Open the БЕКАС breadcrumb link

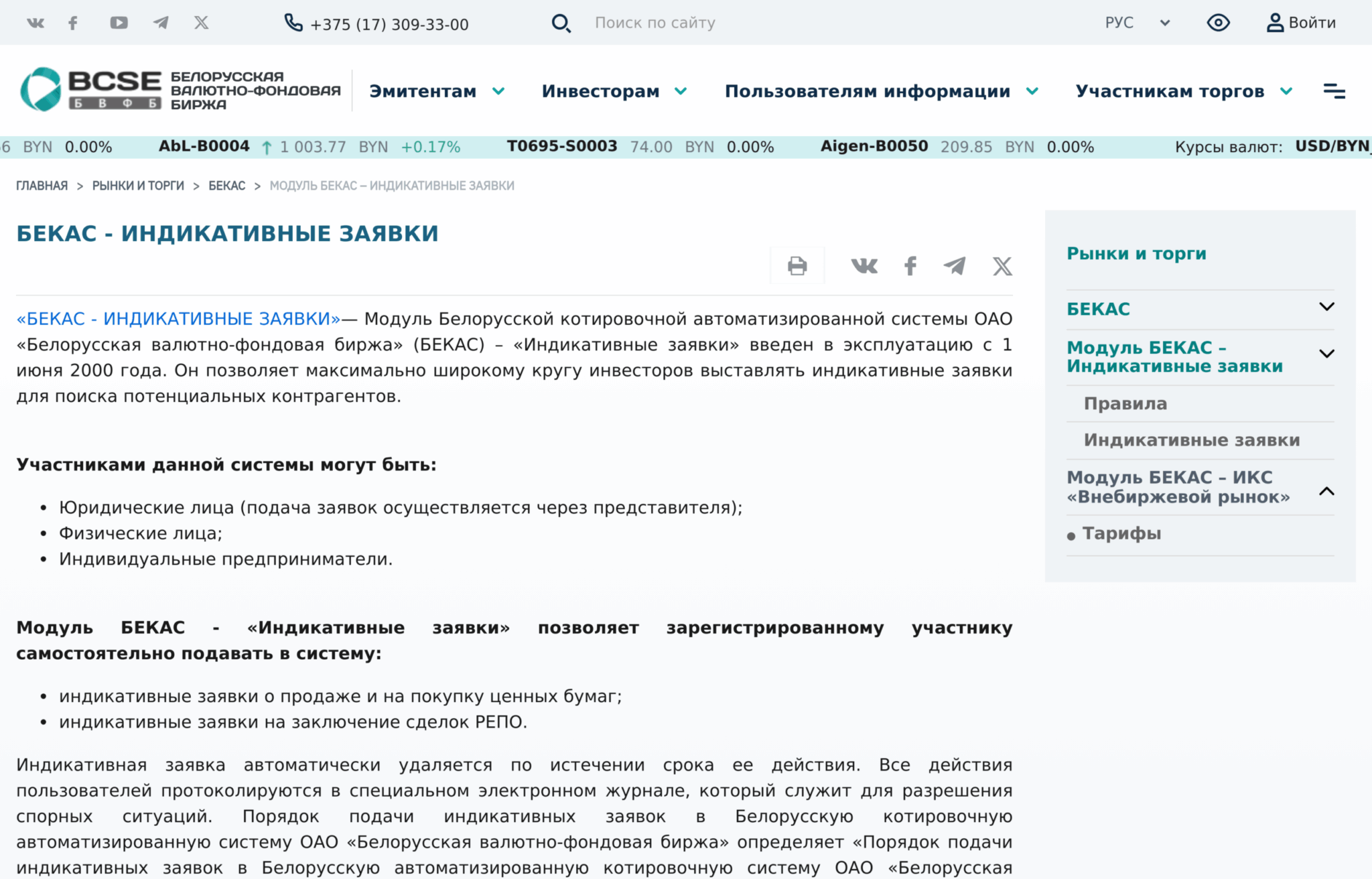point(226,186)
